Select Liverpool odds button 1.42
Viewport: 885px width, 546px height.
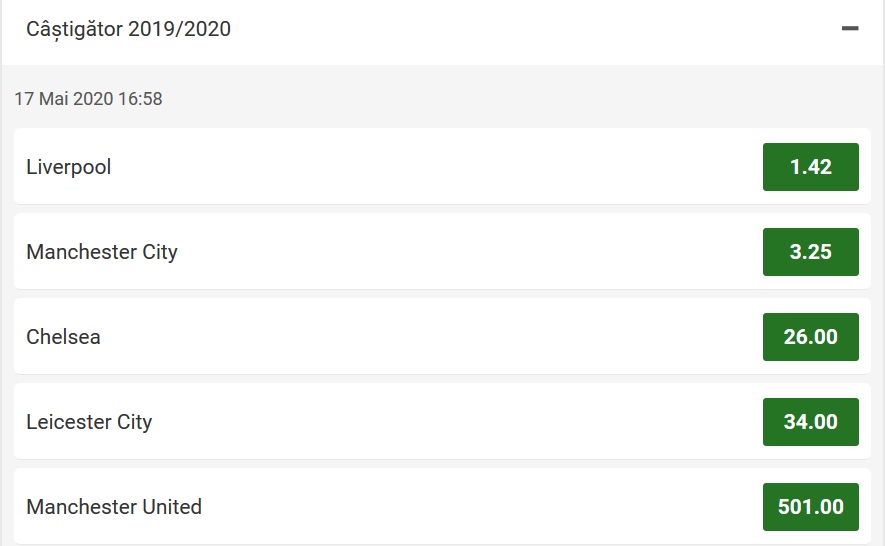click(810, 167)
